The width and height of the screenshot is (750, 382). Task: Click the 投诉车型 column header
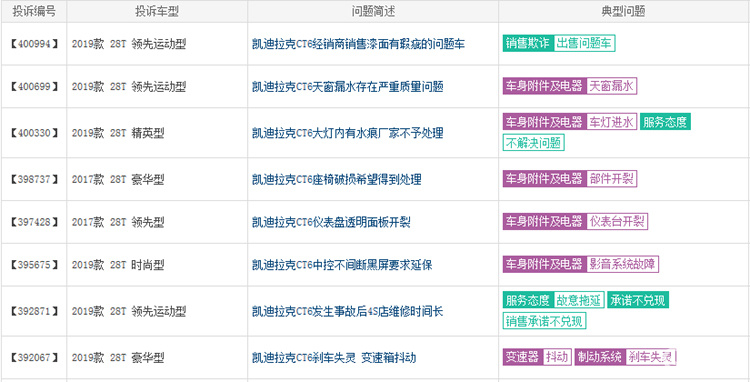157,11
